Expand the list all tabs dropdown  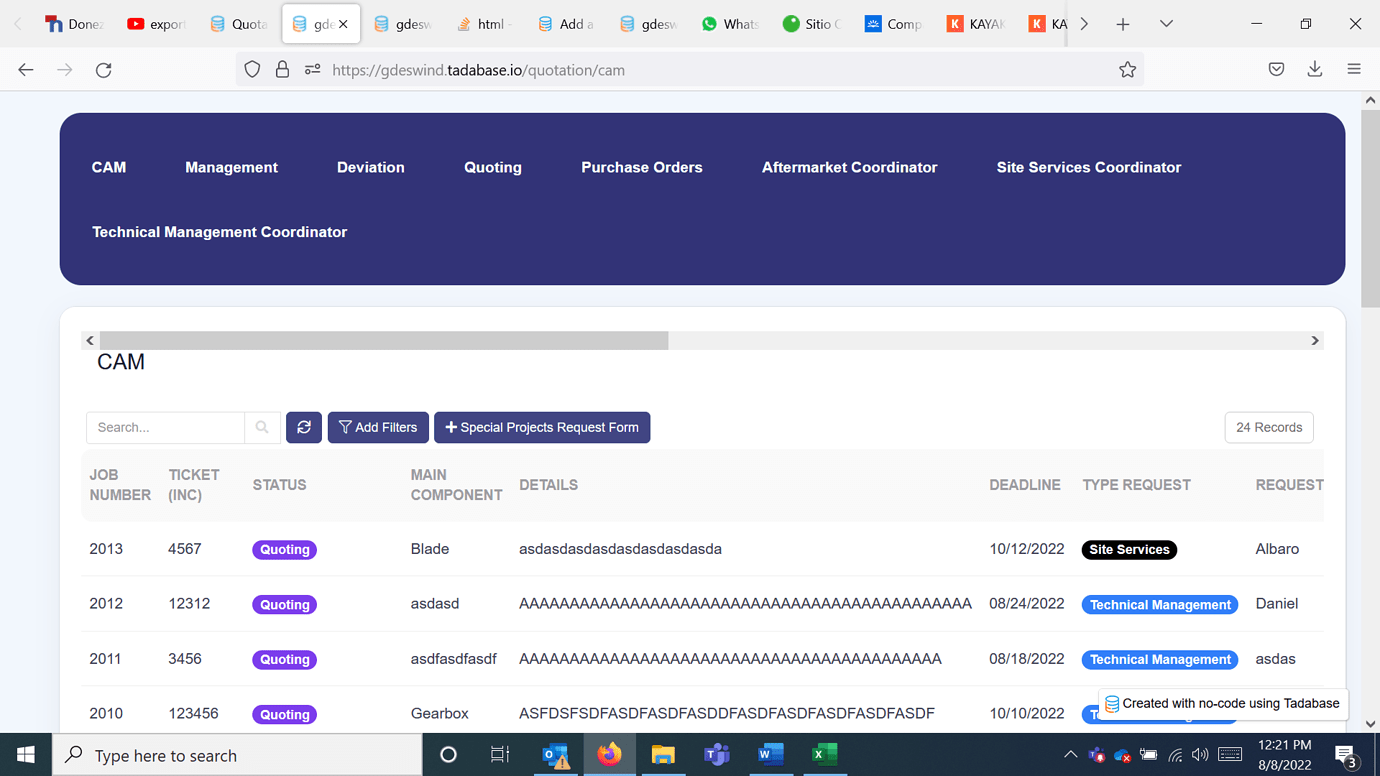click(1166, 24)
